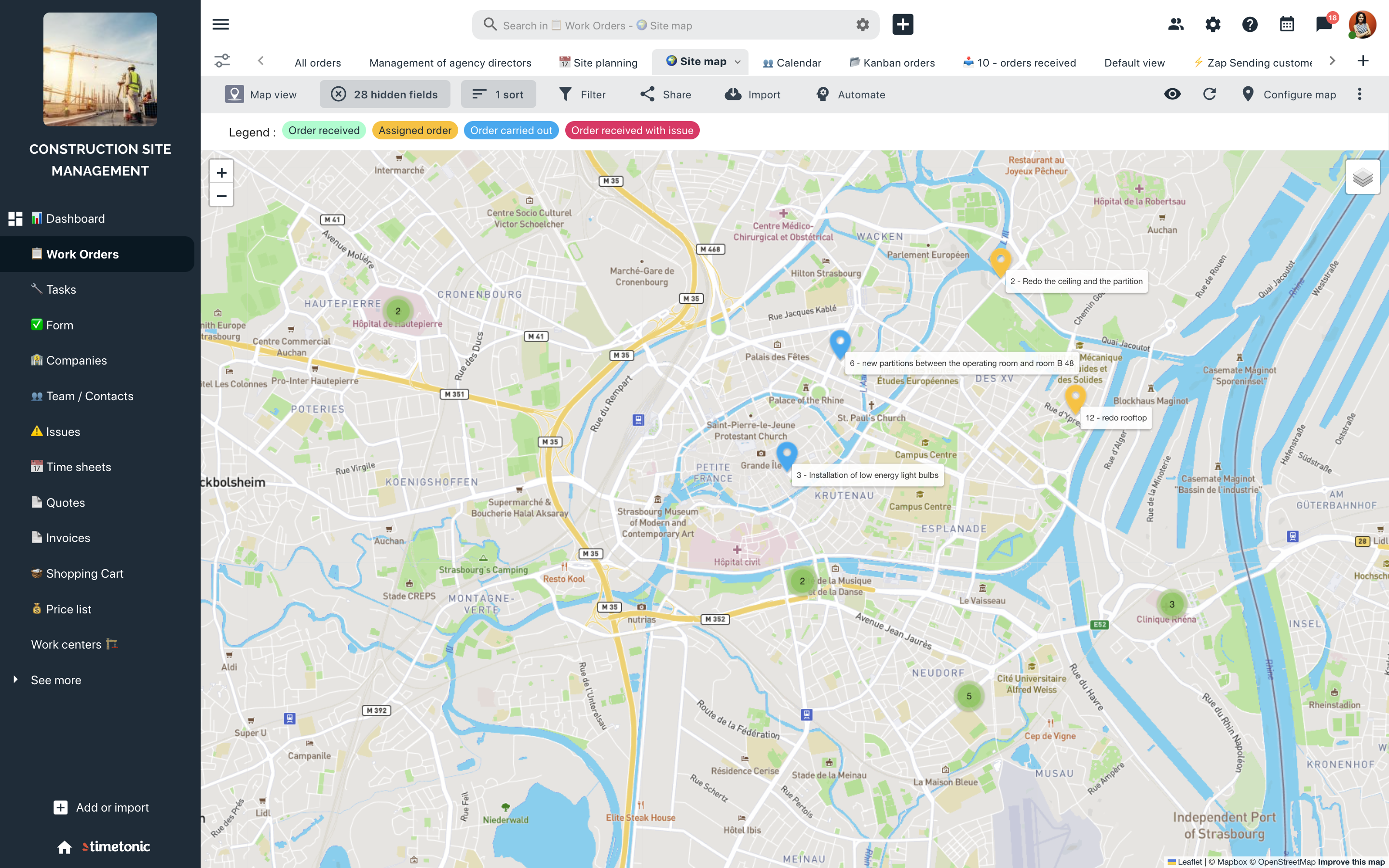Click the blue marker for light bulbs order
Image resolution: width=1389 pixels, height=868 pixels.
(786, 455)
